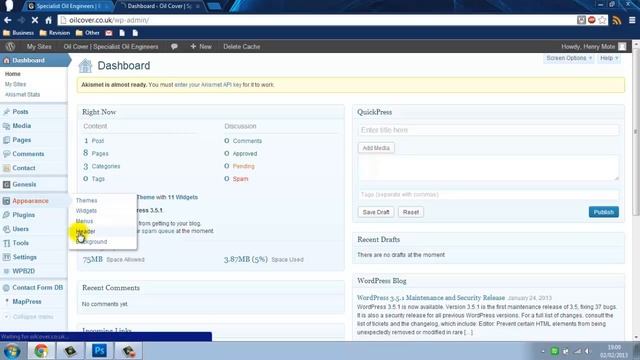
Task: Bookmark page with star icon
Action: pos(602,20)
